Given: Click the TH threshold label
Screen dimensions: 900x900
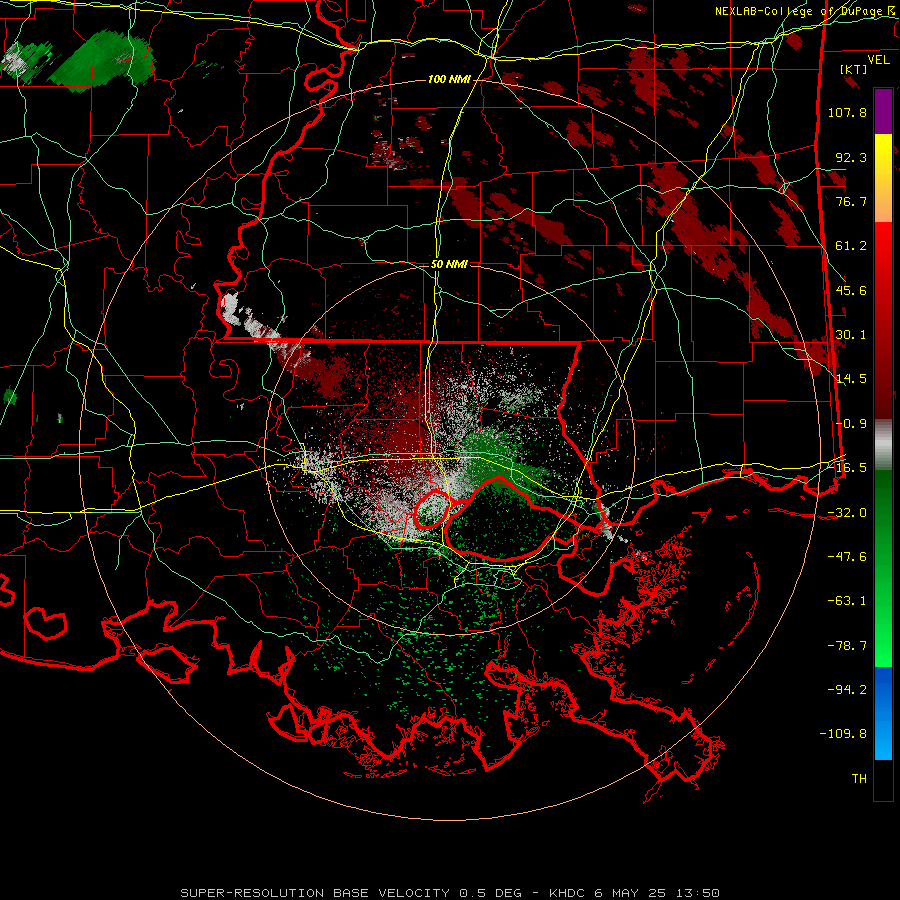Looking at the screenshot, I should pyautogui.click(x=859, y=779).
